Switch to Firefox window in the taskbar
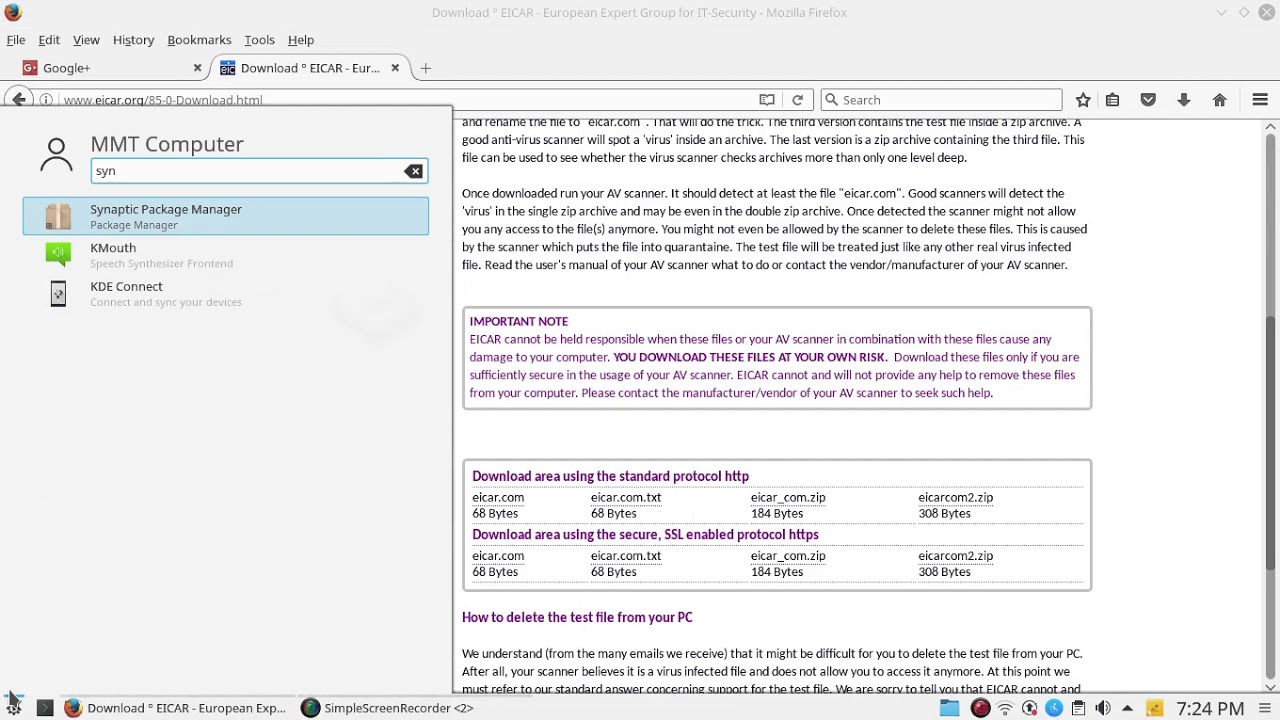This screenshot has width=1280, height=720. [176, 708]
